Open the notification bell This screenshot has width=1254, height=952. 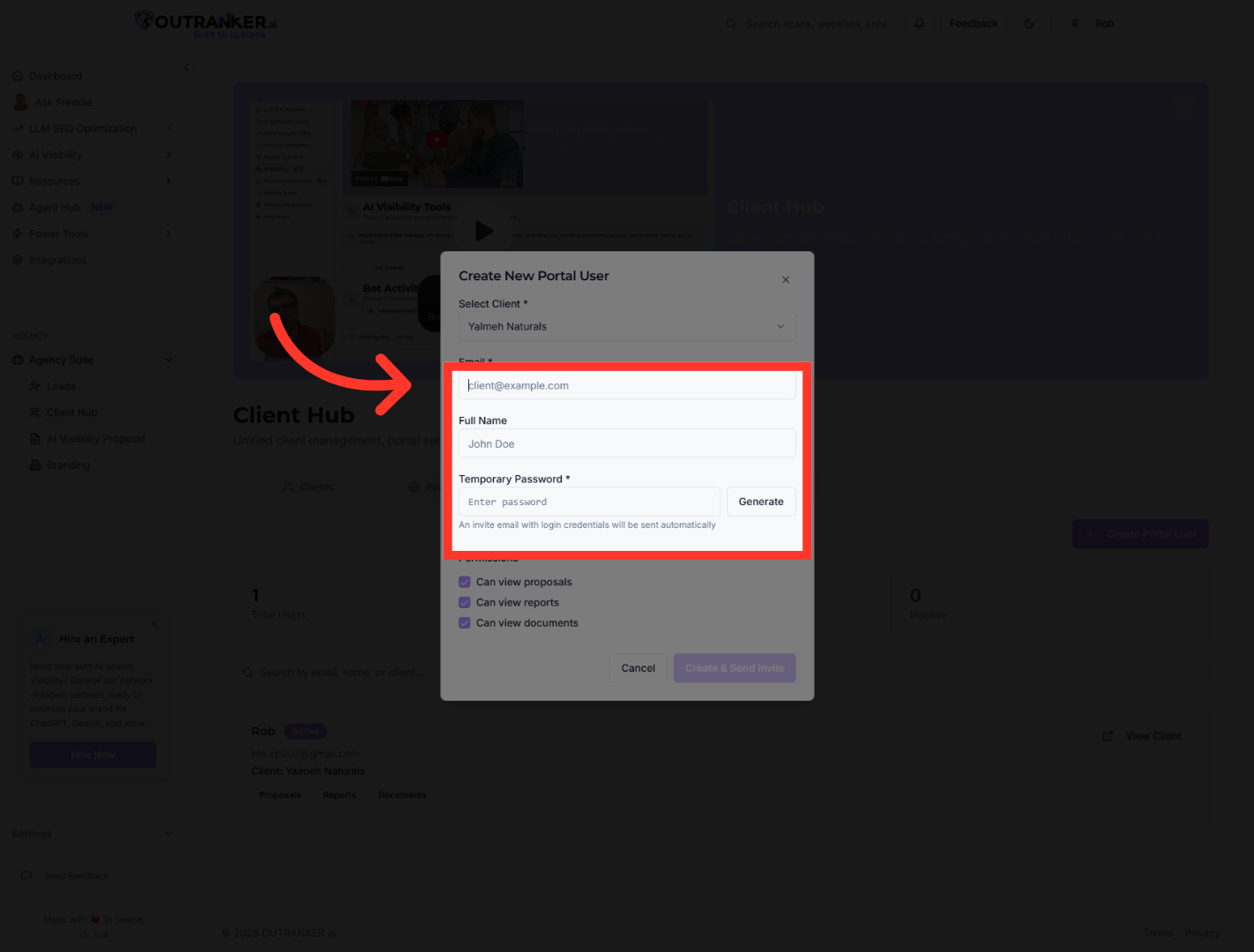click(919, 23)
